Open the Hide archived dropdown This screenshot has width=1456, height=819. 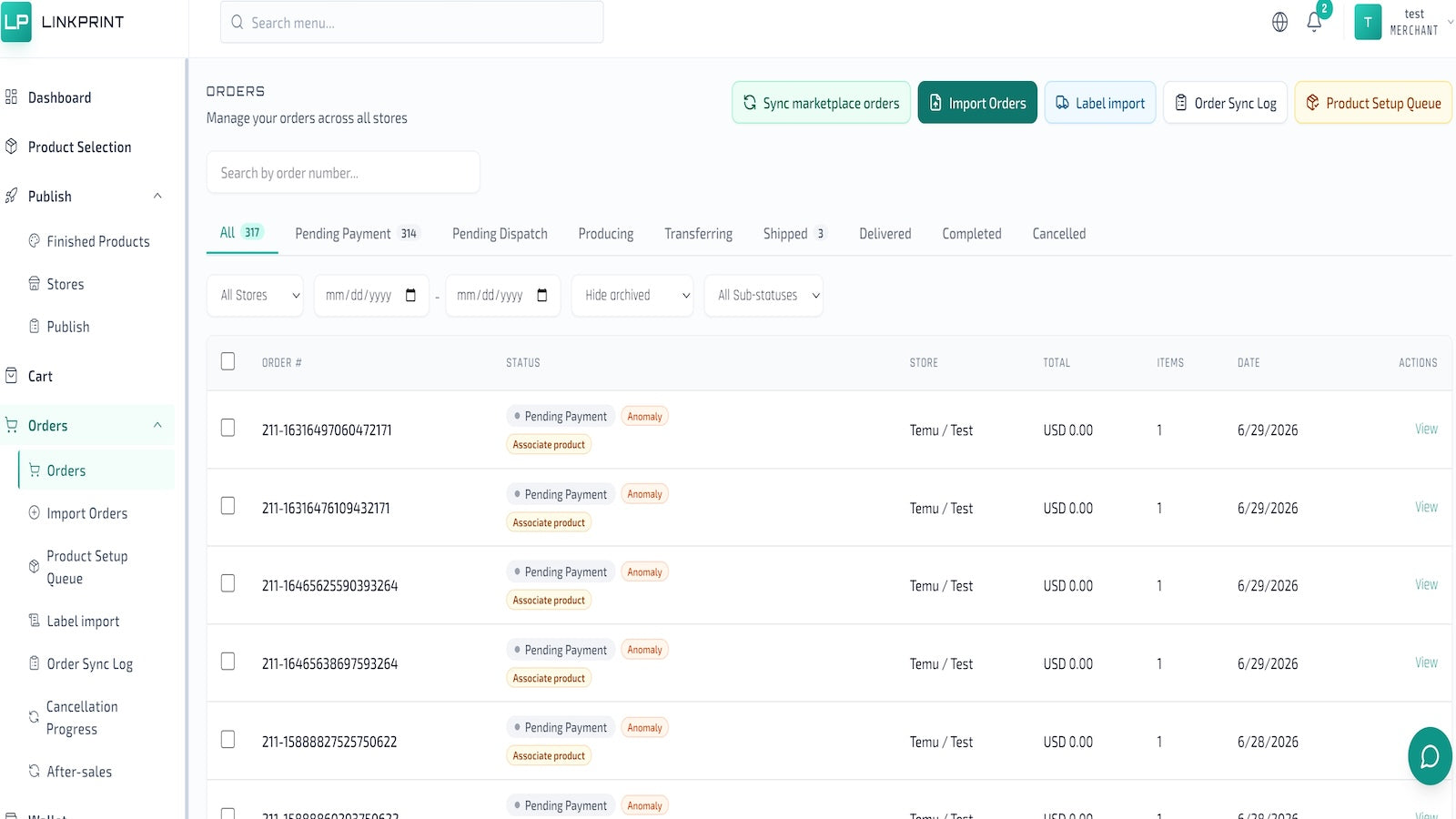[632, 296]
